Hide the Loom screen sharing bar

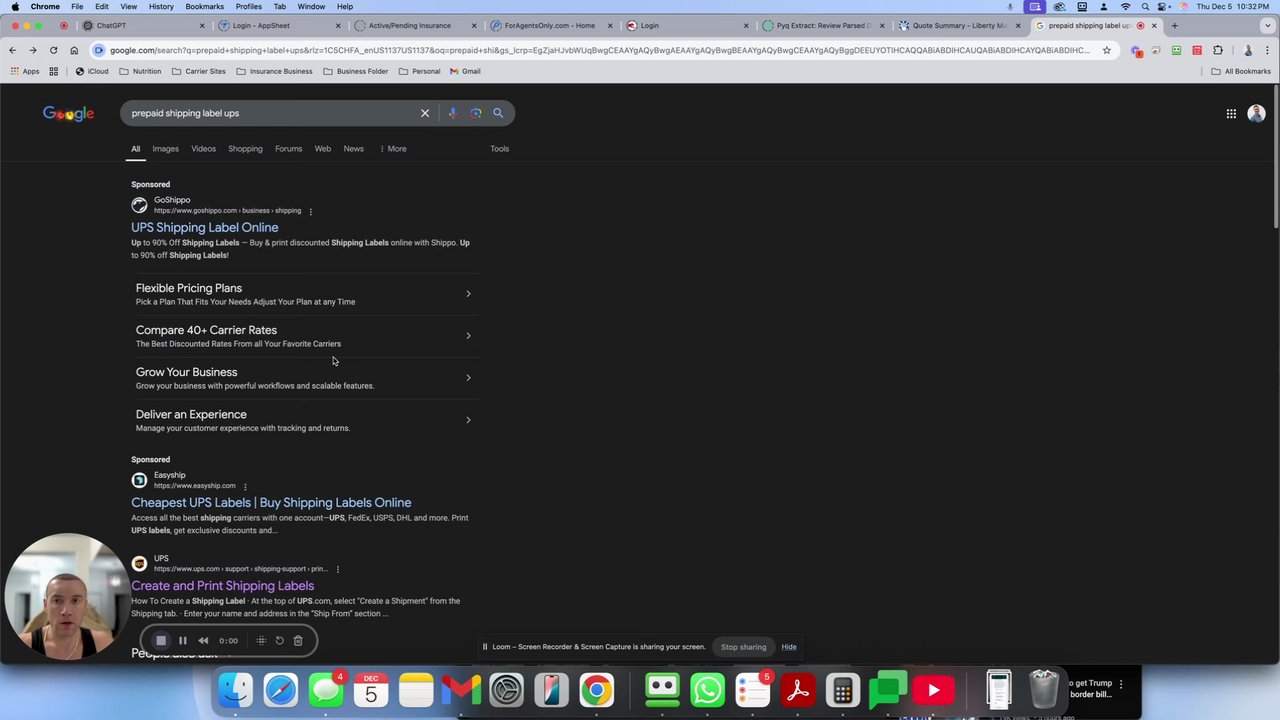[789, 647]
